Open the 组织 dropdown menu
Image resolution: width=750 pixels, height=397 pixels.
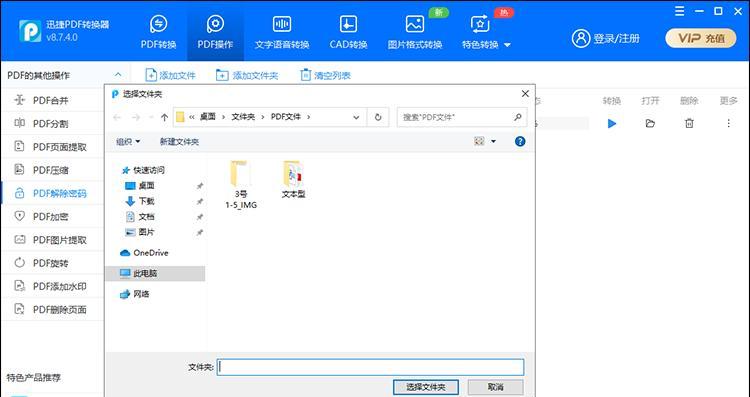[128, 142]
